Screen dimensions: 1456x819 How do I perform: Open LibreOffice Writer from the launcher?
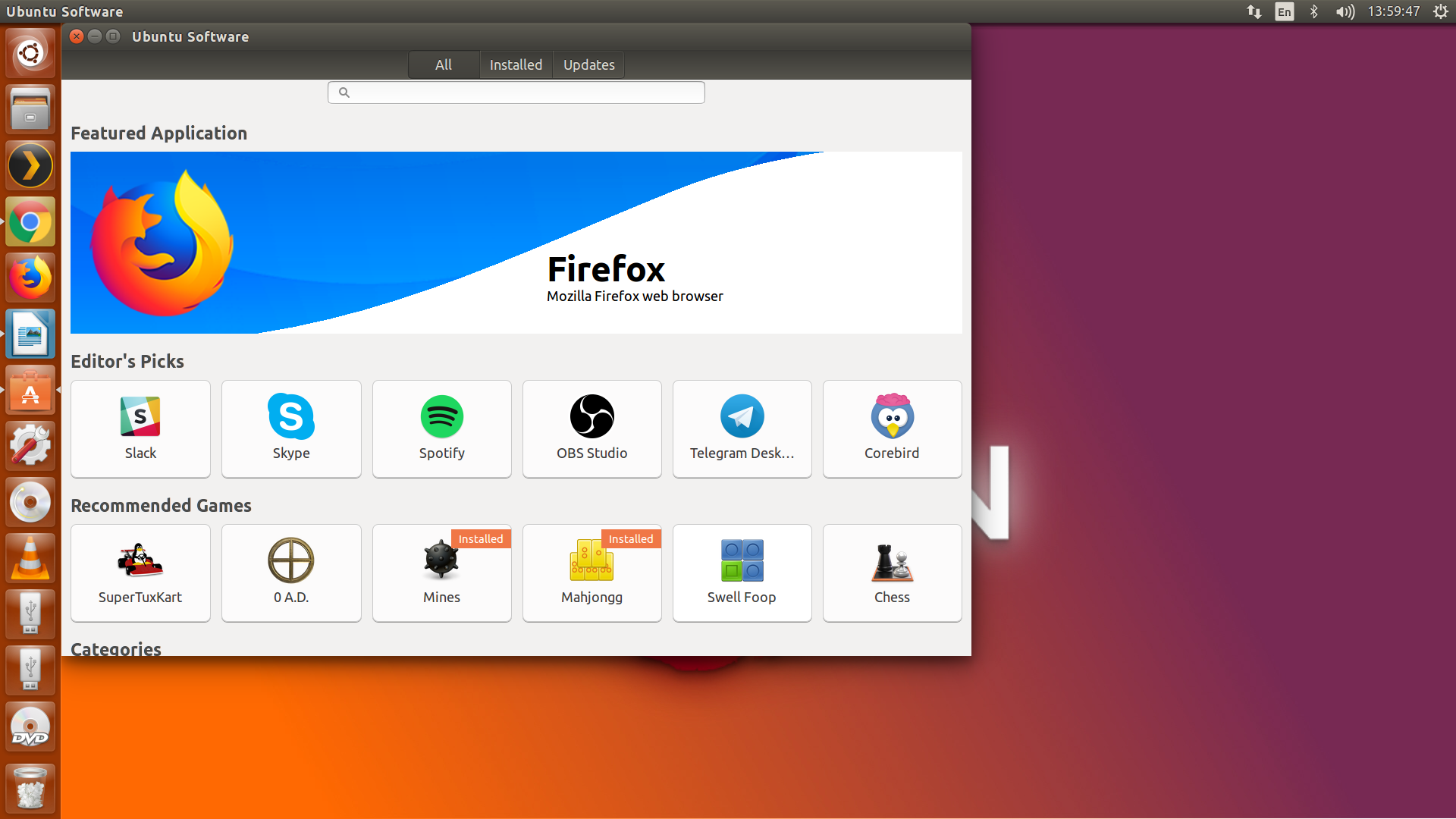tap(30, 334)
